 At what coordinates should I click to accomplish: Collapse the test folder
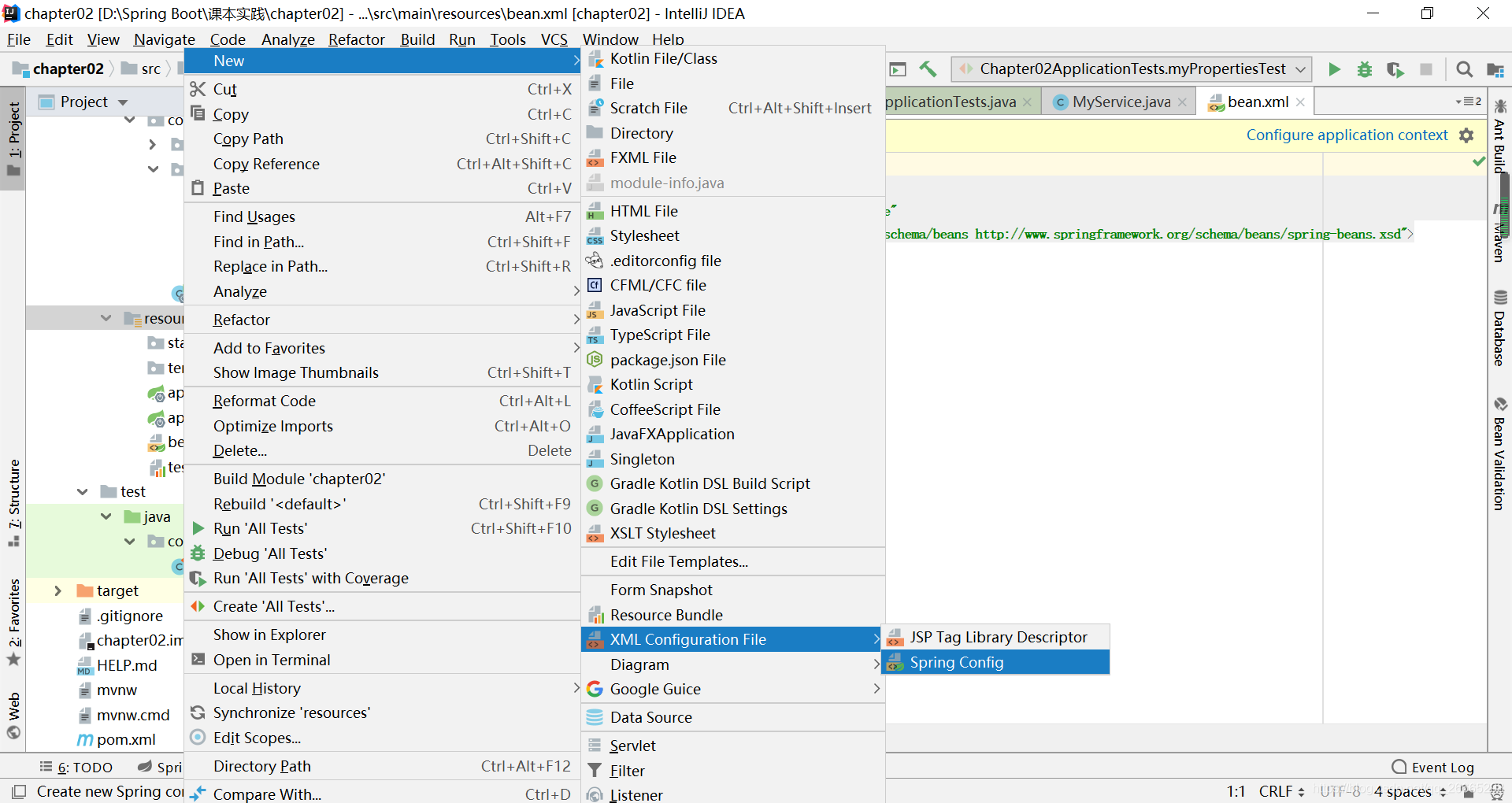83,491
